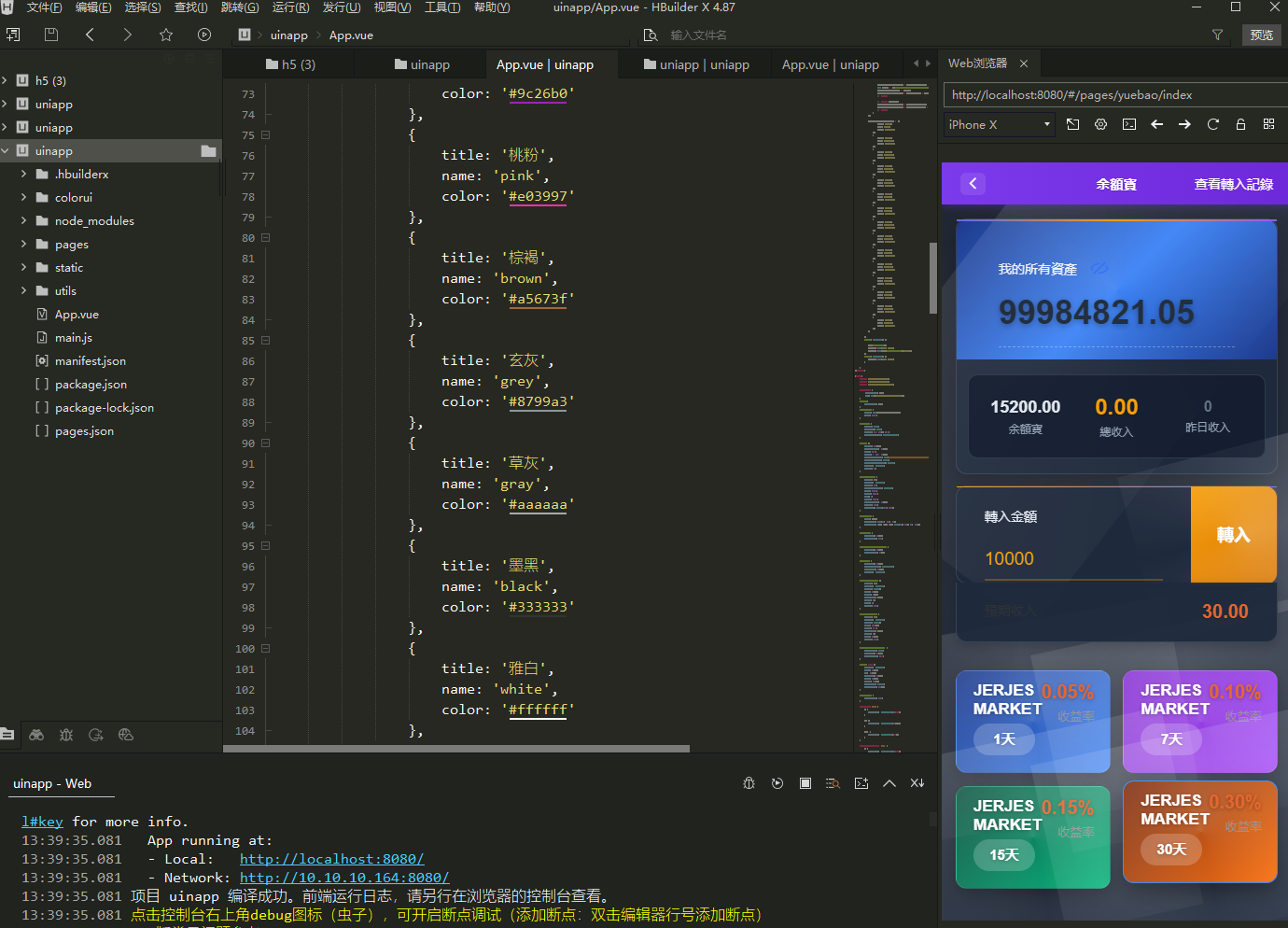Rotate the web browser device view
Image resolution: width=1288 pixels, height=928 pixels.
tap(1073, 124)
